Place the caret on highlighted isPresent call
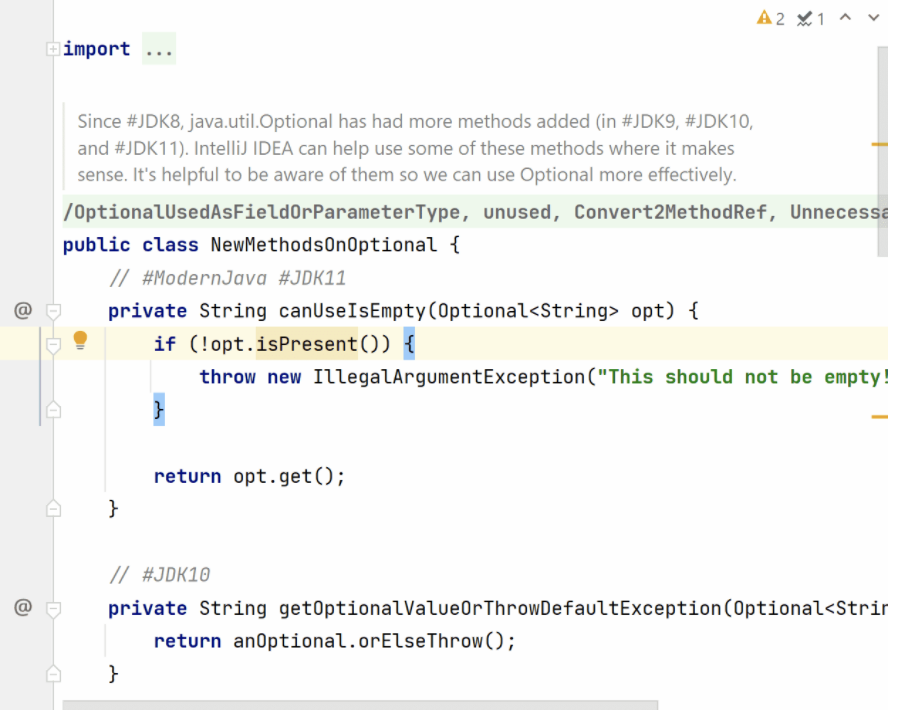 306,344
